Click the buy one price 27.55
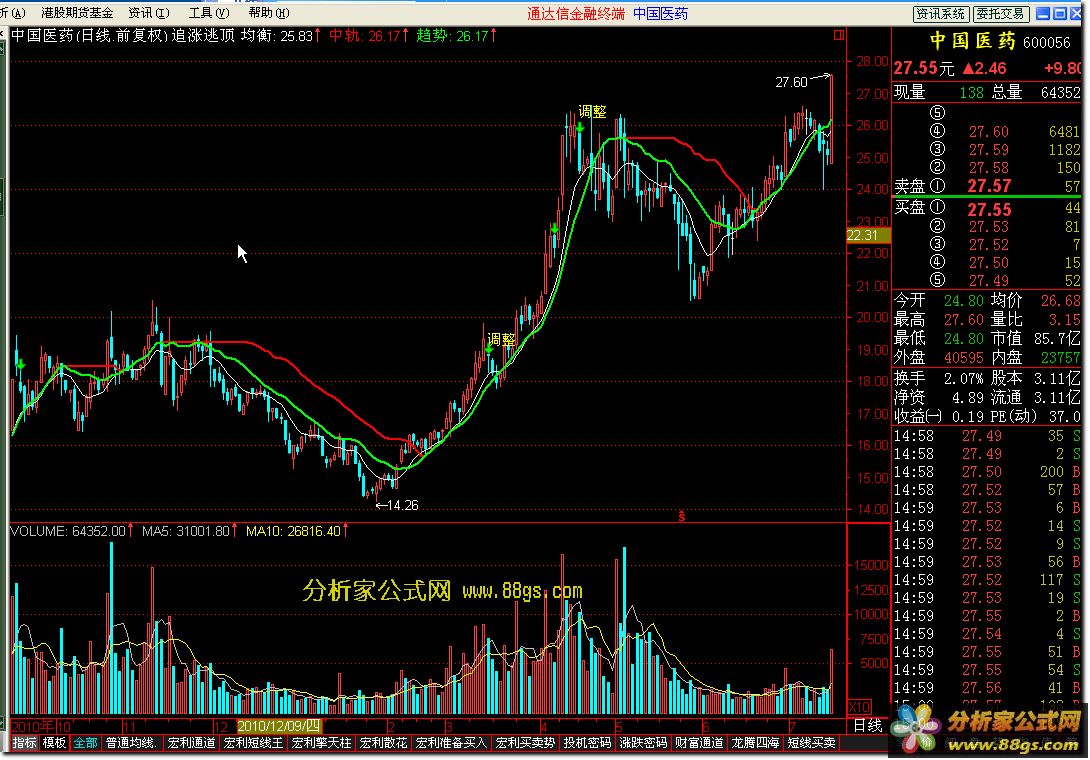1090x760 pixels. tap(989, 209)
